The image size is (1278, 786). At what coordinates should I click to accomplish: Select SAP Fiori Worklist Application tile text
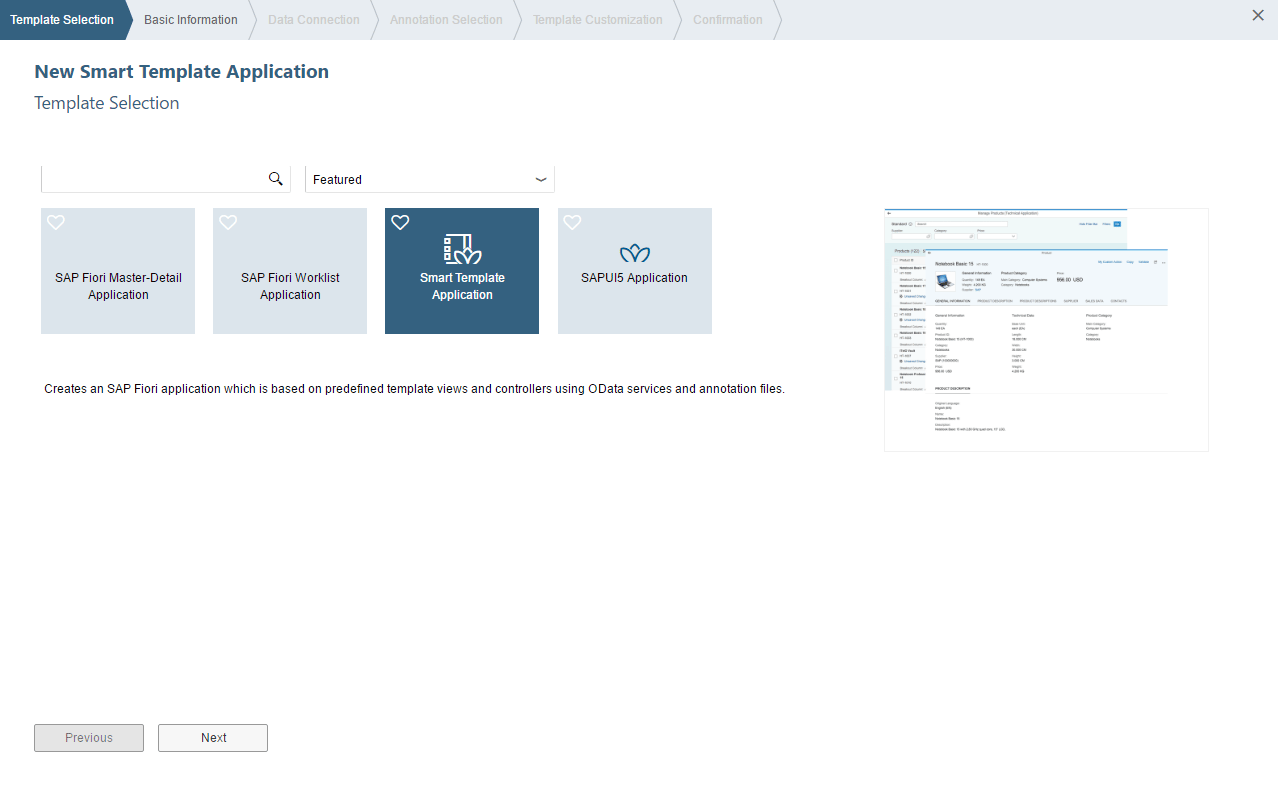click(x=290, y=286)
